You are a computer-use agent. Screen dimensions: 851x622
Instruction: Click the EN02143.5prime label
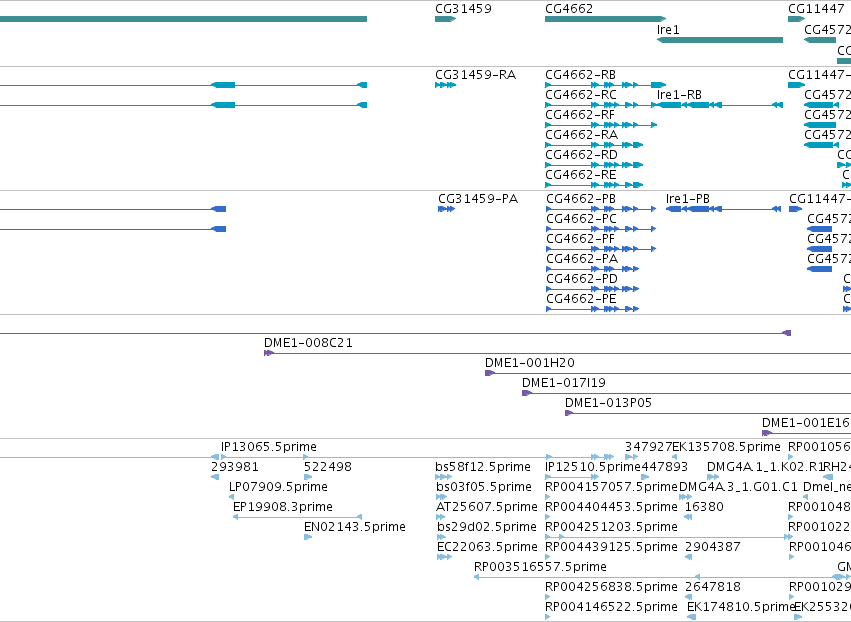coord(355,527)
